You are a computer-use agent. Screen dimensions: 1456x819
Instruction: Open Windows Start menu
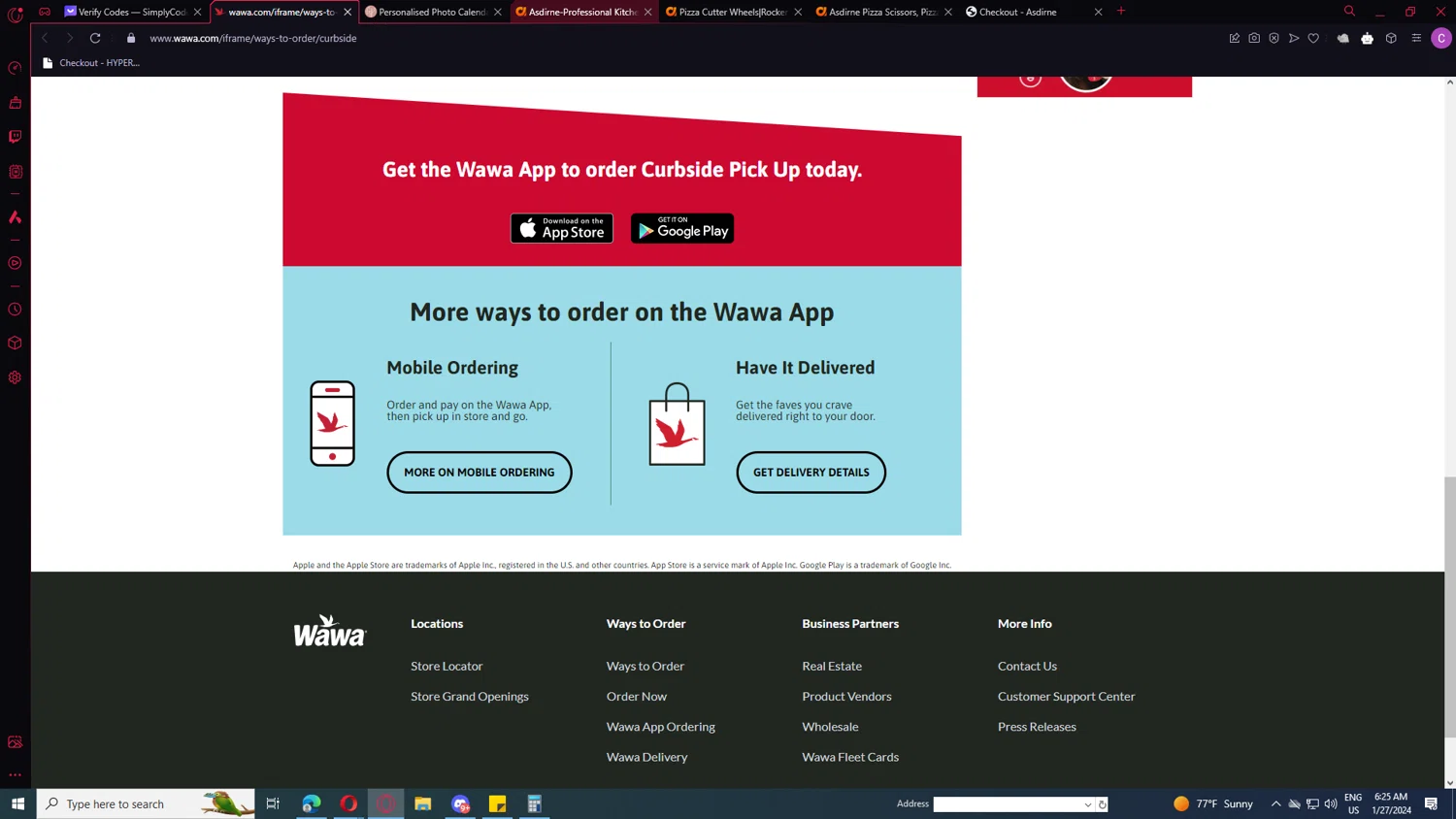click(17, 803)
